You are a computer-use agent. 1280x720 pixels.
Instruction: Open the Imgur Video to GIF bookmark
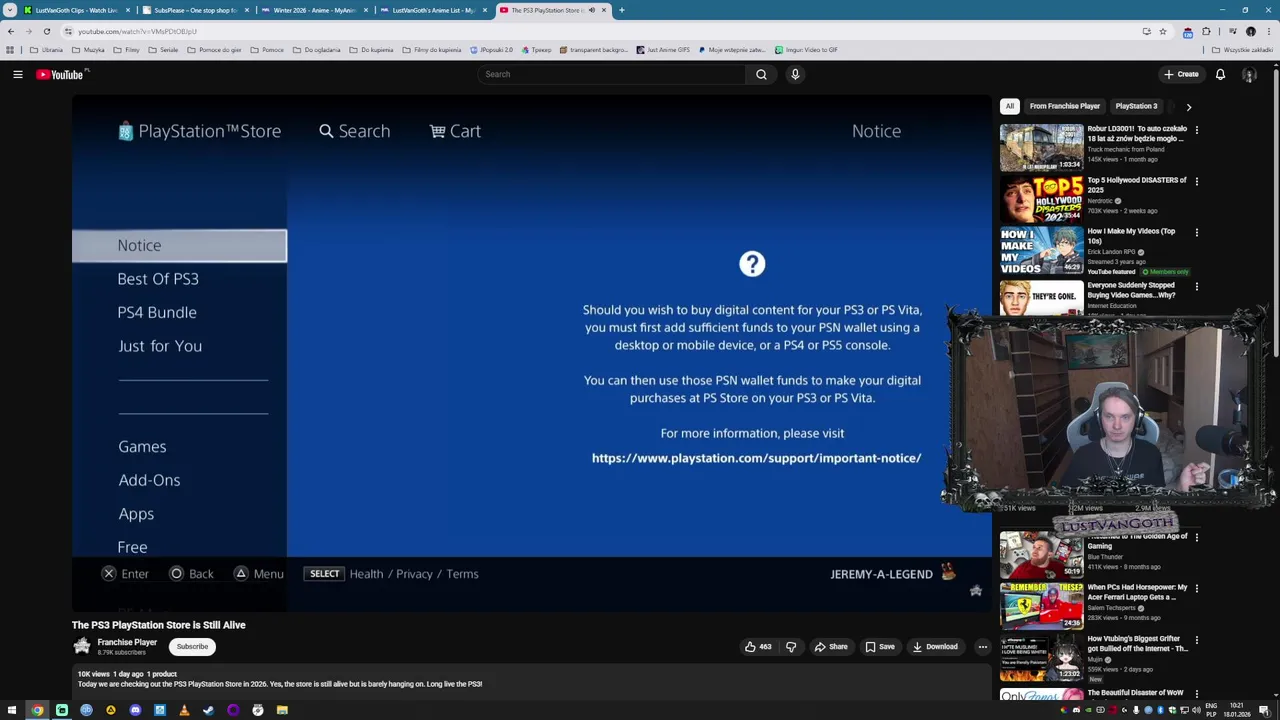point(806,50)
